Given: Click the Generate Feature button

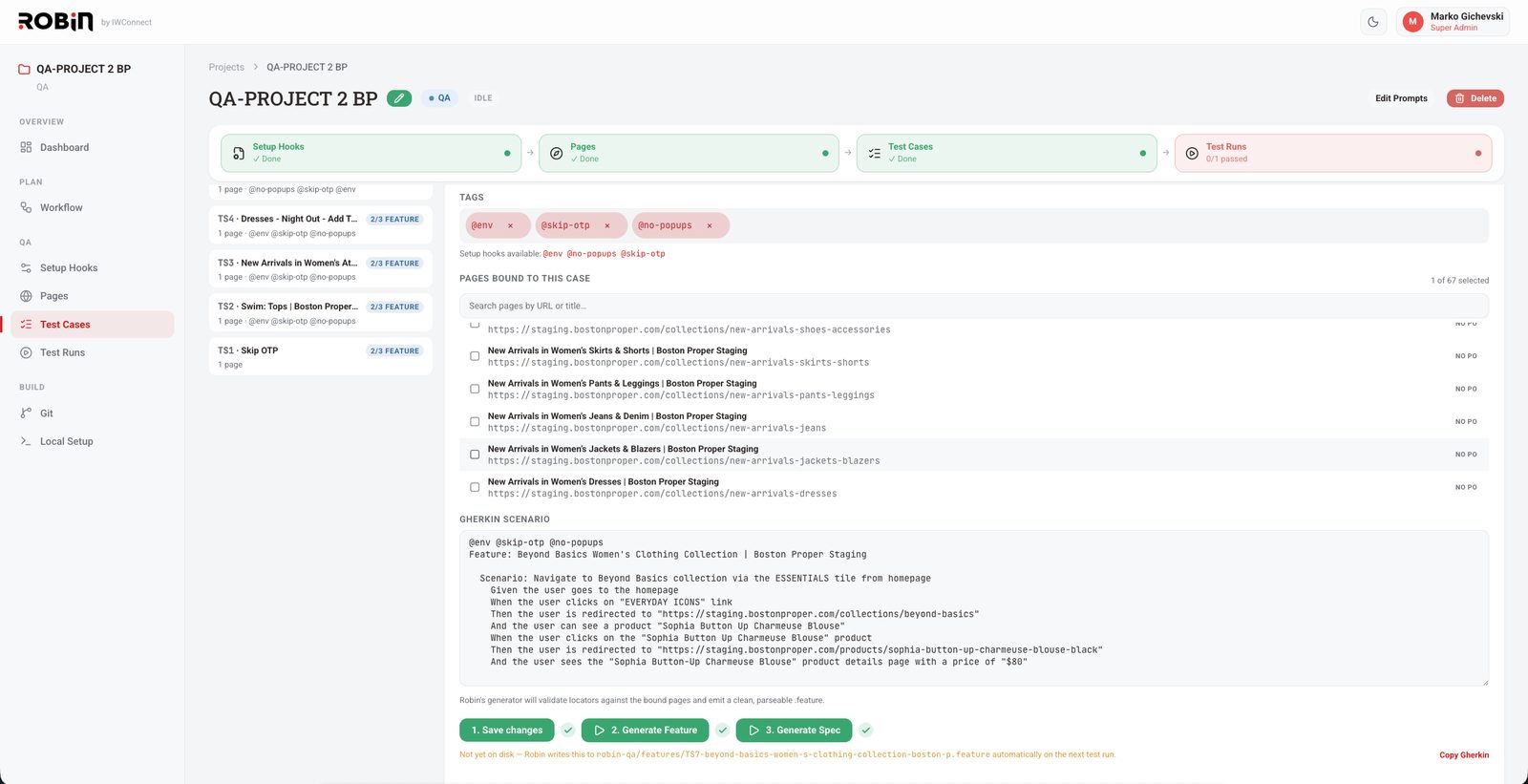Looking at the screenshot, I should point(645,731).
